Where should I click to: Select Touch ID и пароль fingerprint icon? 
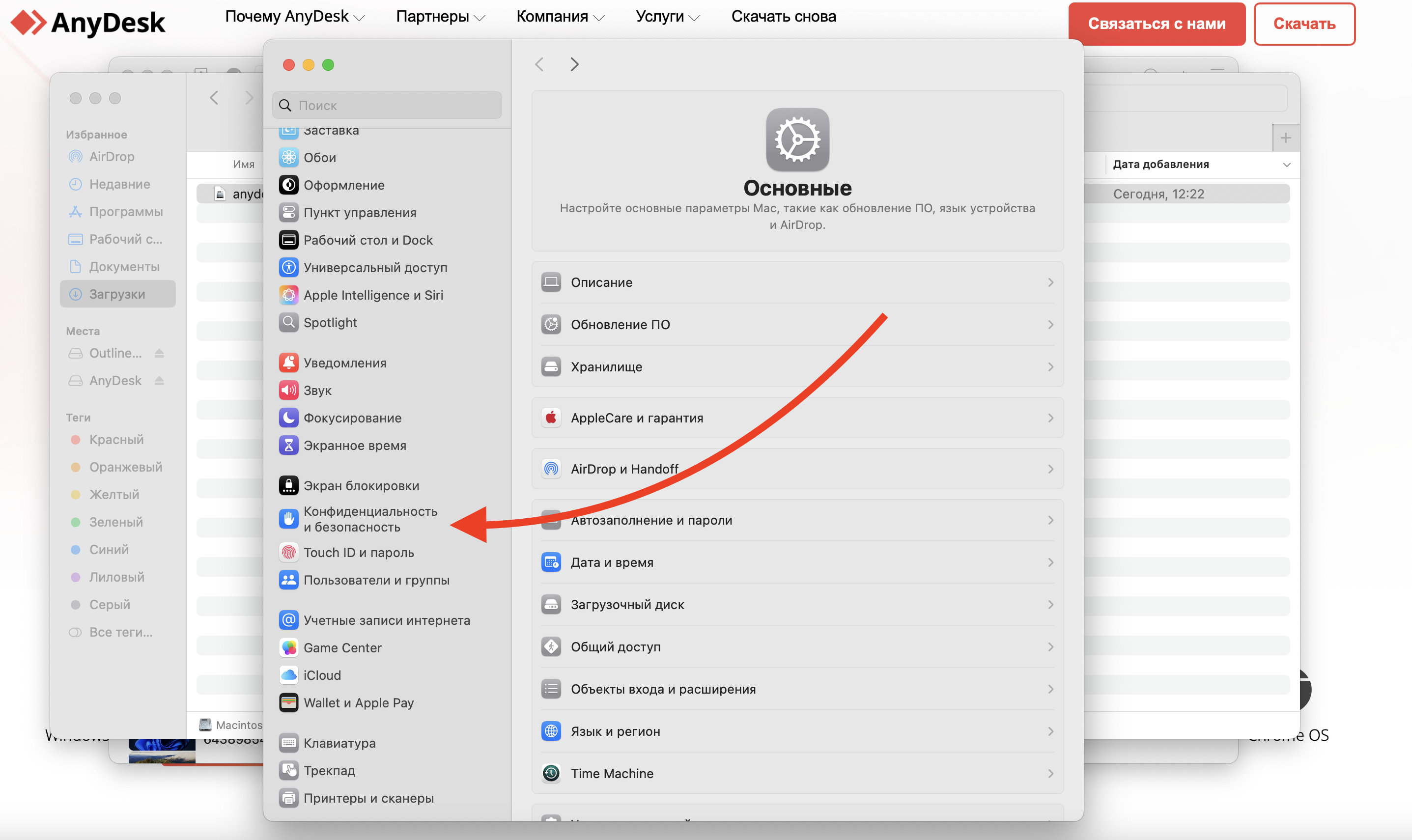coord(288,553)
